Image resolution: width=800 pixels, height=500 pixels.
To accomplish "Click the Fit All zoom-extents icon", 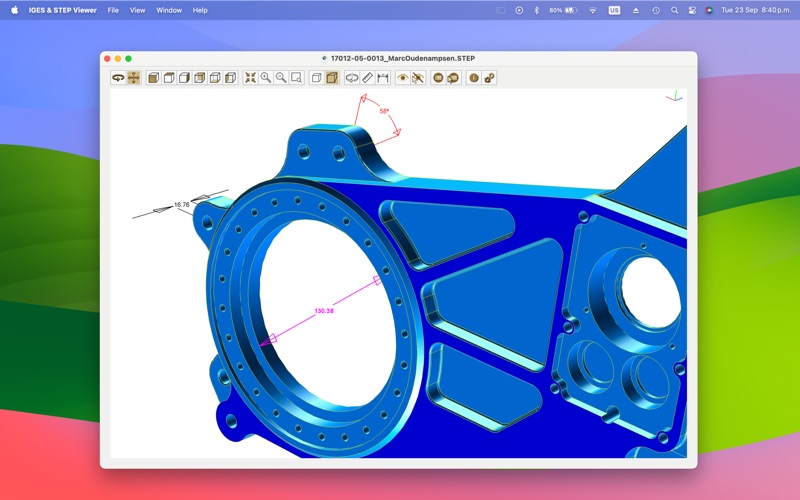I will pyautogui.click(x=250, y=78).
